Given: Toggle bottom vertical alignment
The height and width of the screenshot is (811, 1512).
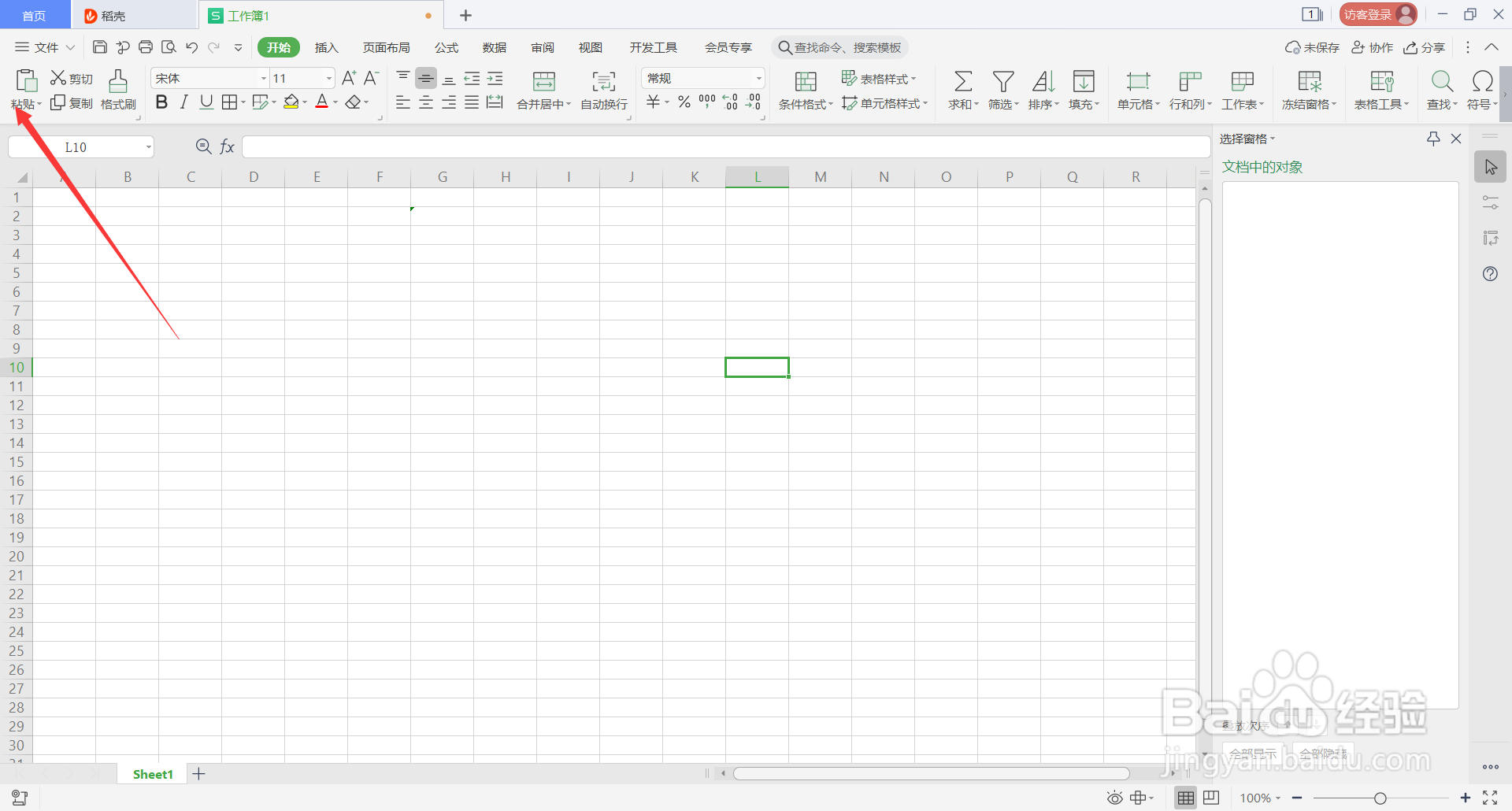Looking at the screenshot, I should pos(449,78).
